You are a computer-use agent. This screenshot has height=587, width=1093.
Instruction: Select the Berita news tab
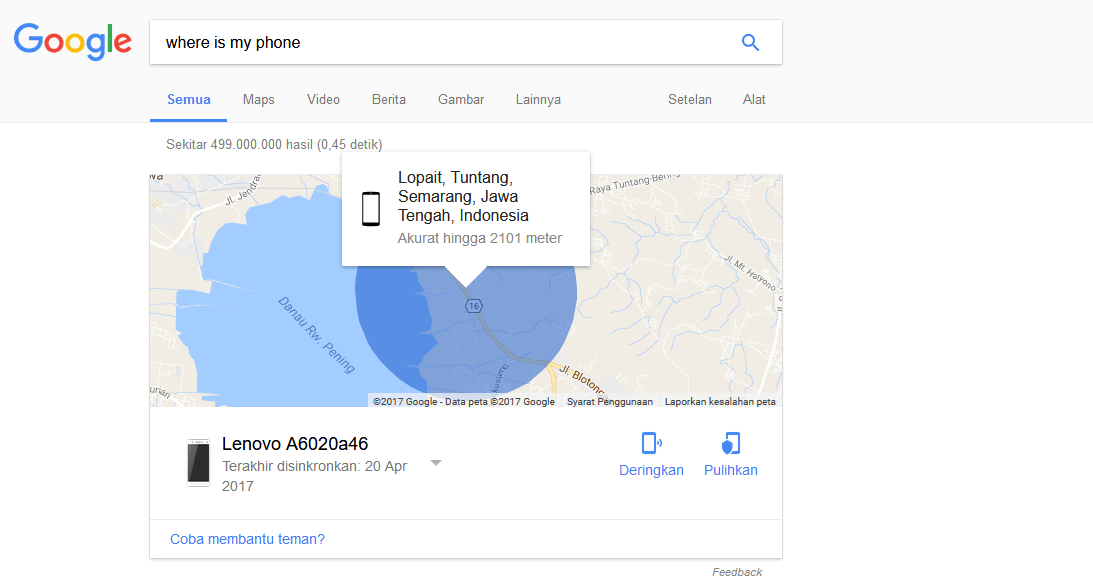(x=389, y=100)
